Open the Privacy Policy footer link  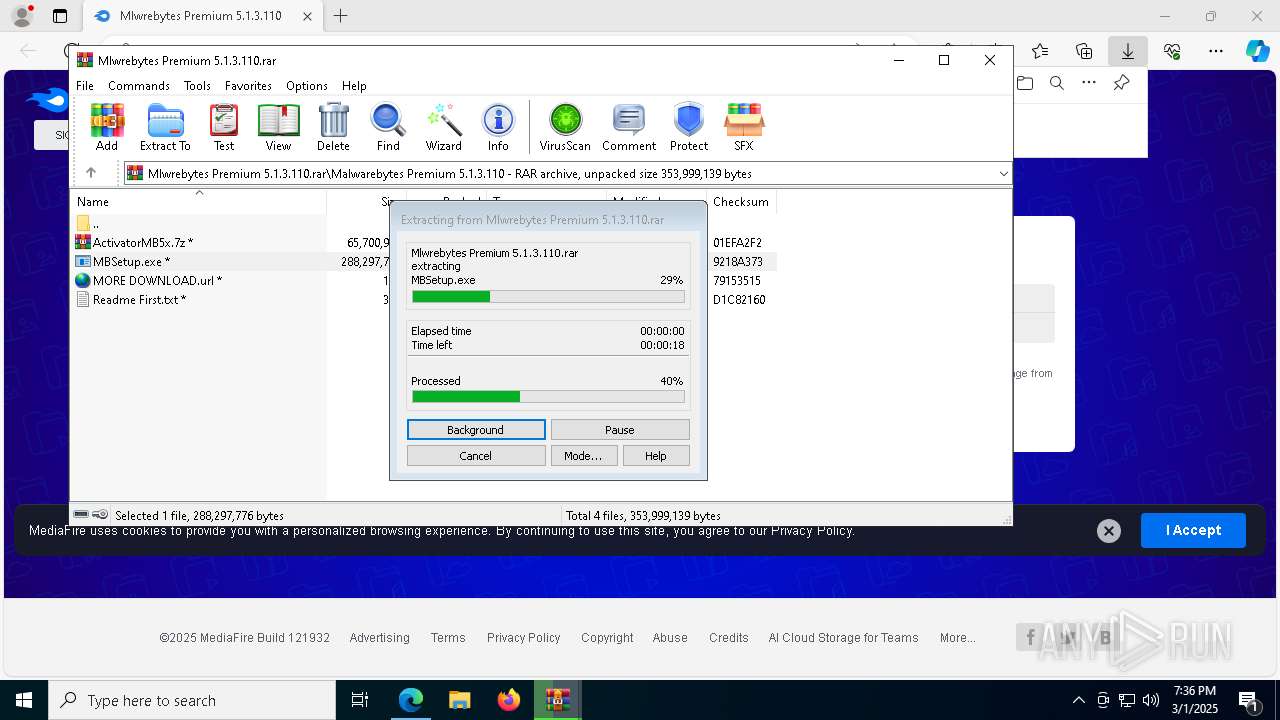(523, 638)
